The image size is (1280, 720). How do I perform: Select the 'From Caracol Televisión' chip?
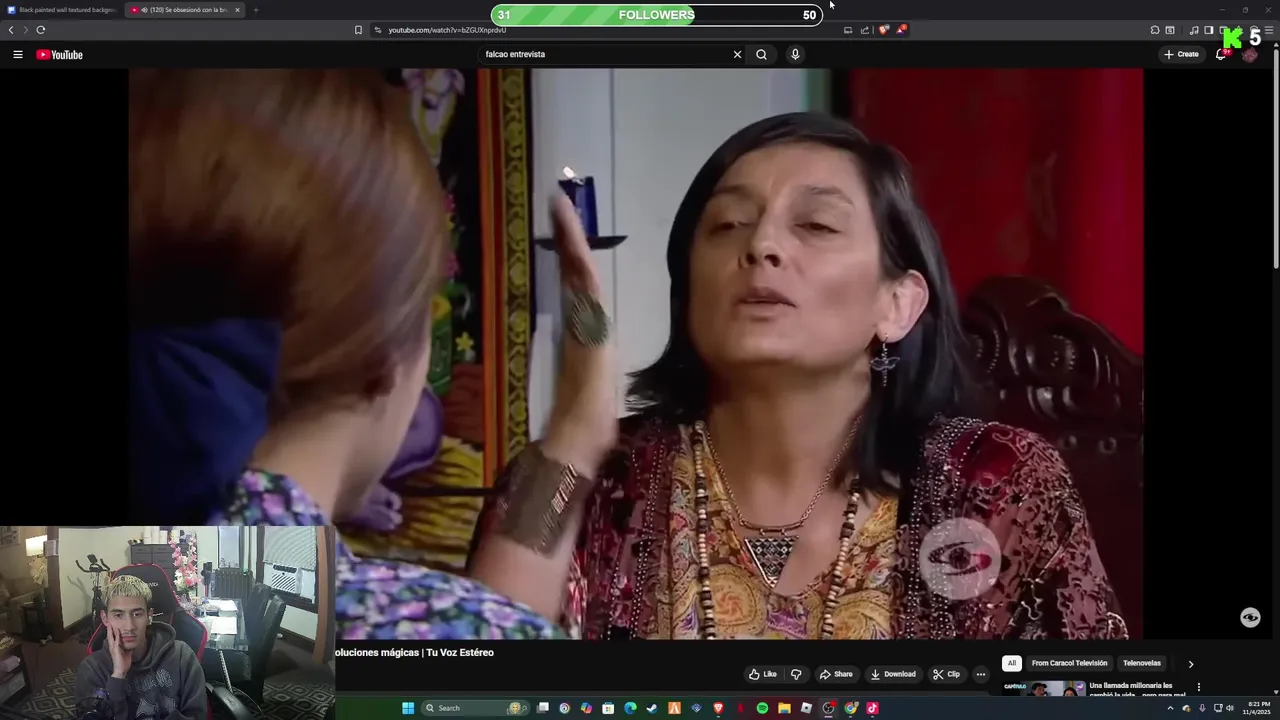click(1069, 663)
